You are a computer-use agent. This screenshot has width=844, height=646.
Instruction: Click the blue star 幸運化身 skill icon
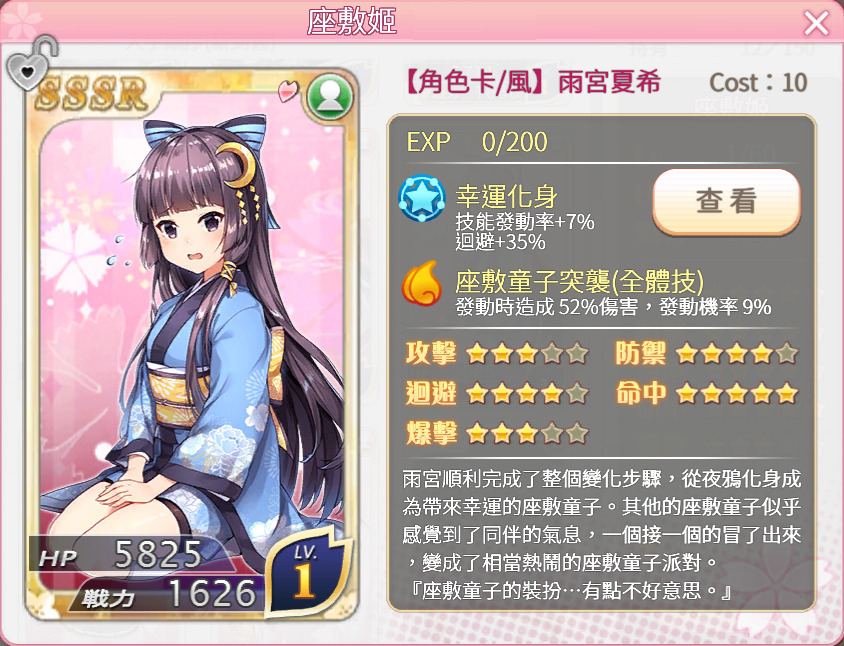click(x=421, y=198)
